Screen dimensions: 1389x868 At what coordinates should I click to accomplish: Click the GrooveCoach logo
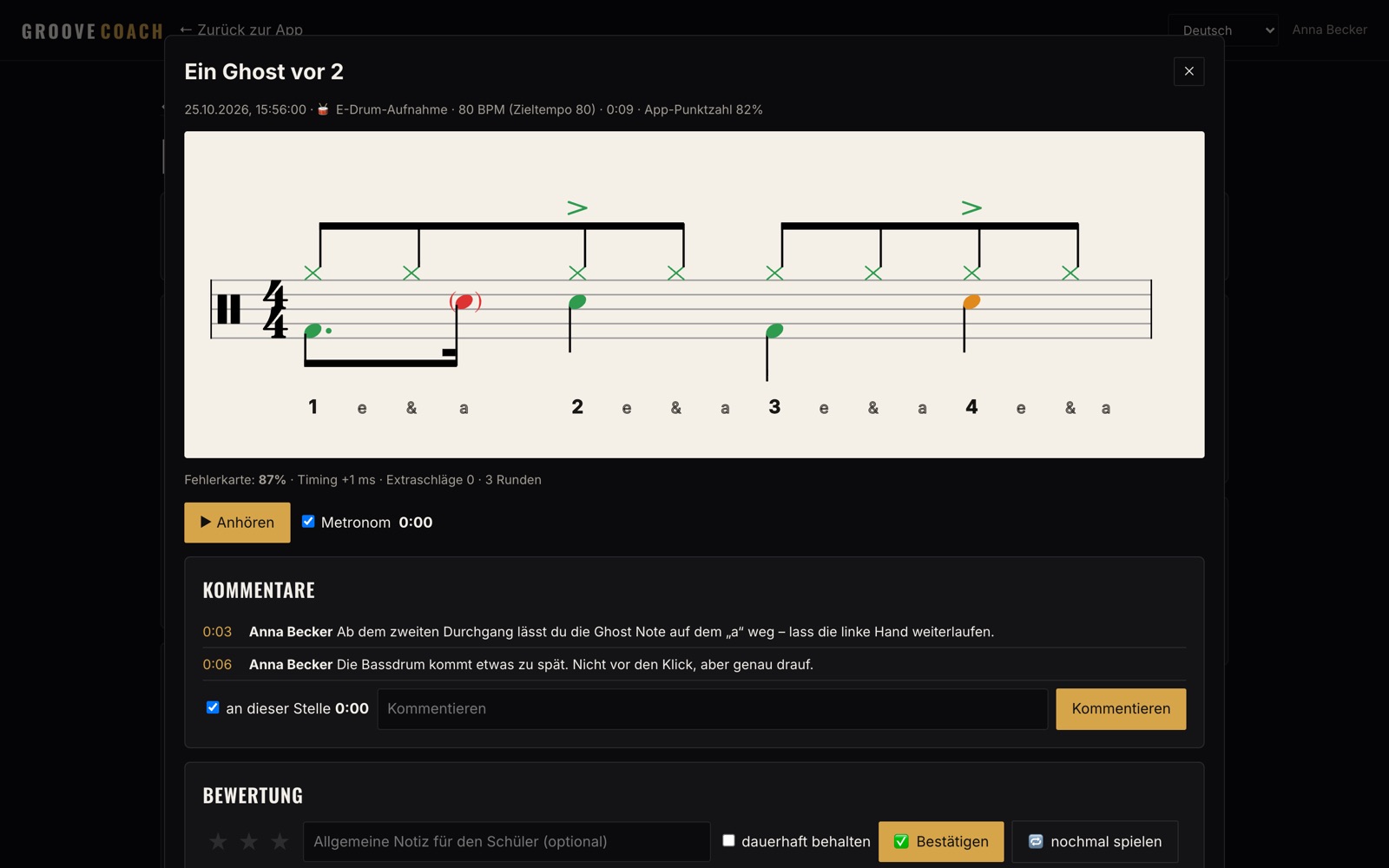92,31
